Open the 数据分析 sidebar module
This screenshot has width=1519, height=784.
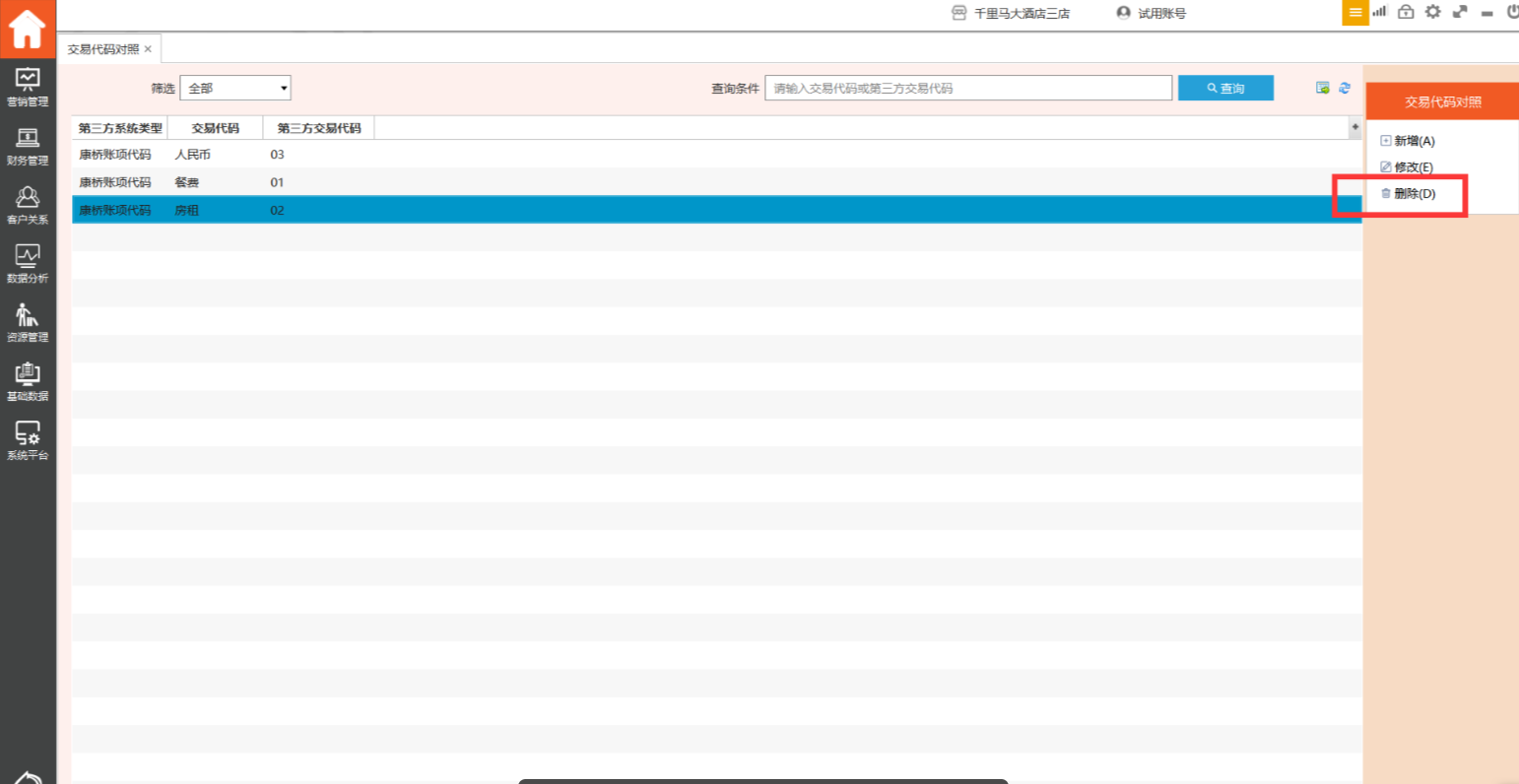(28, 264)
